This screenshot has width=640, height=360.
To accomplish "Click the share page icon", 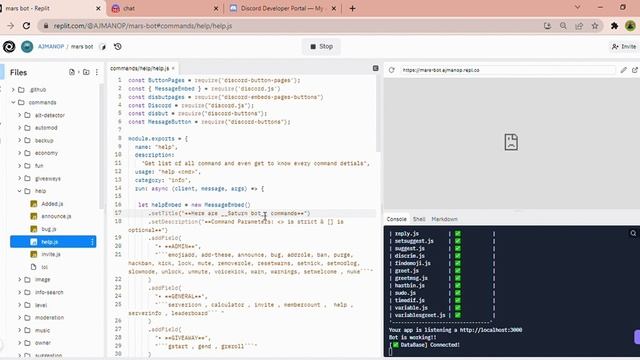I will pyautogui.click(x=579, y=26).
